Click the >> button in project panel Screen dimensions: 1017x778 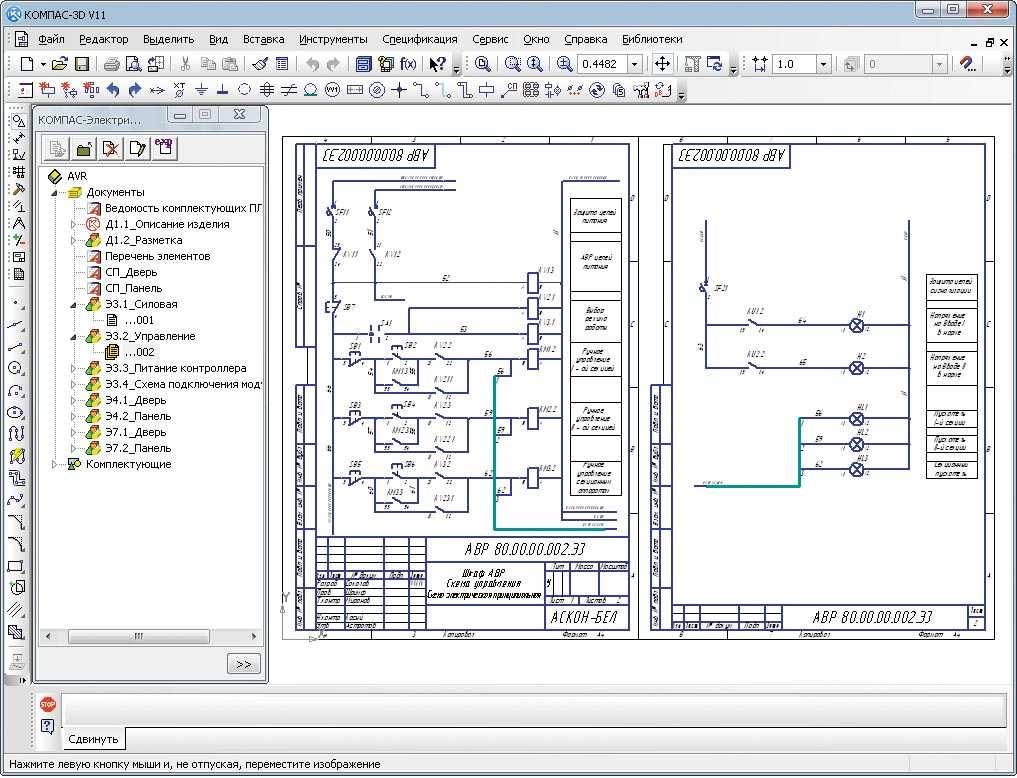tap(244, 664)
